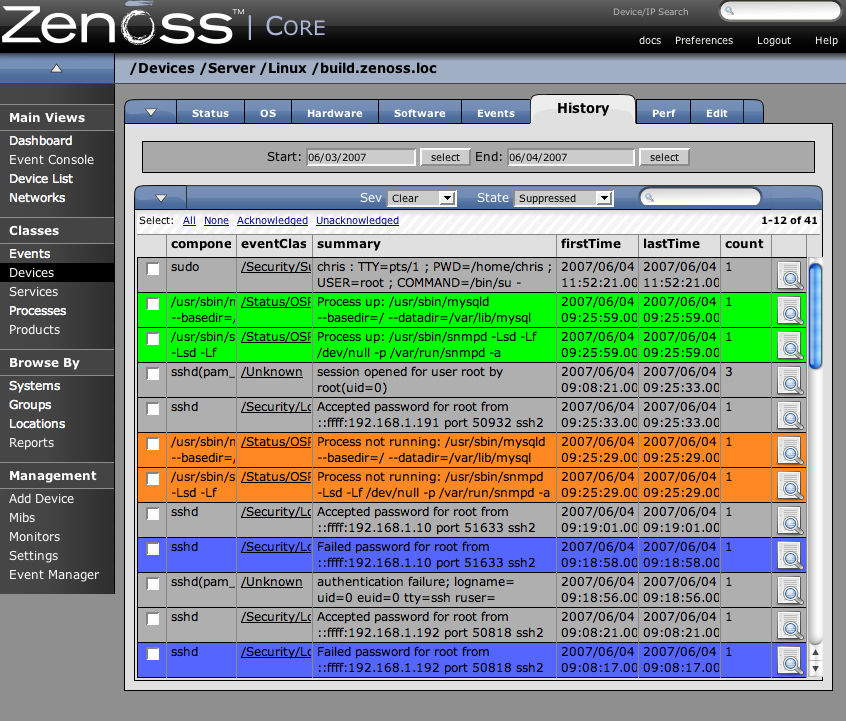The image size is (846, 721).
Task: Tick checkbox for 'authentication failure' event
Action: [153, 584]
